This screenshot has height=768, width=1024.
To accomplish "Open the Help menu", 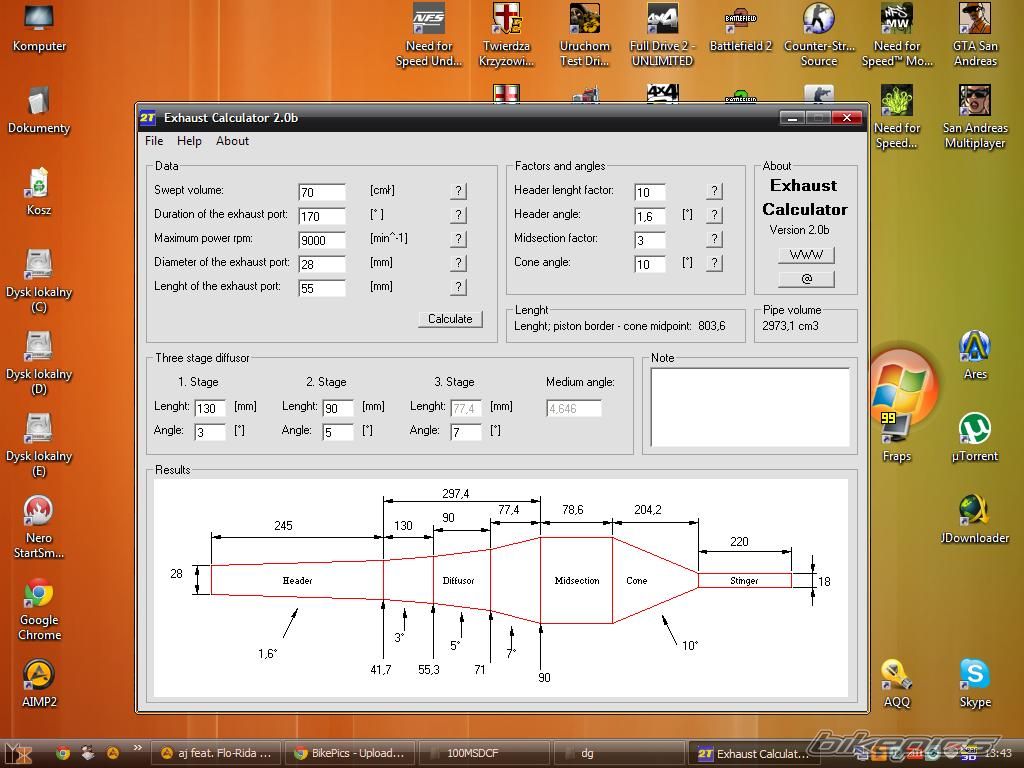I will tap(189, 141).
